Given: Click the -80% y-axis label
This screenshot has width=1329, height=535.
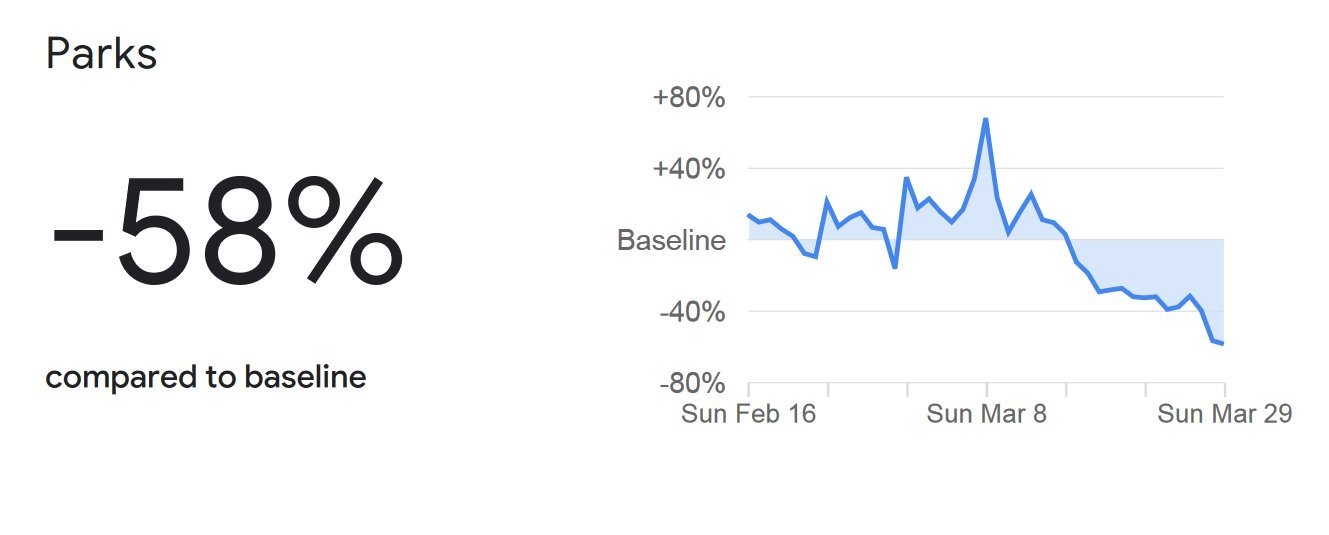Looking at the screenshot, I should point(691,384).
